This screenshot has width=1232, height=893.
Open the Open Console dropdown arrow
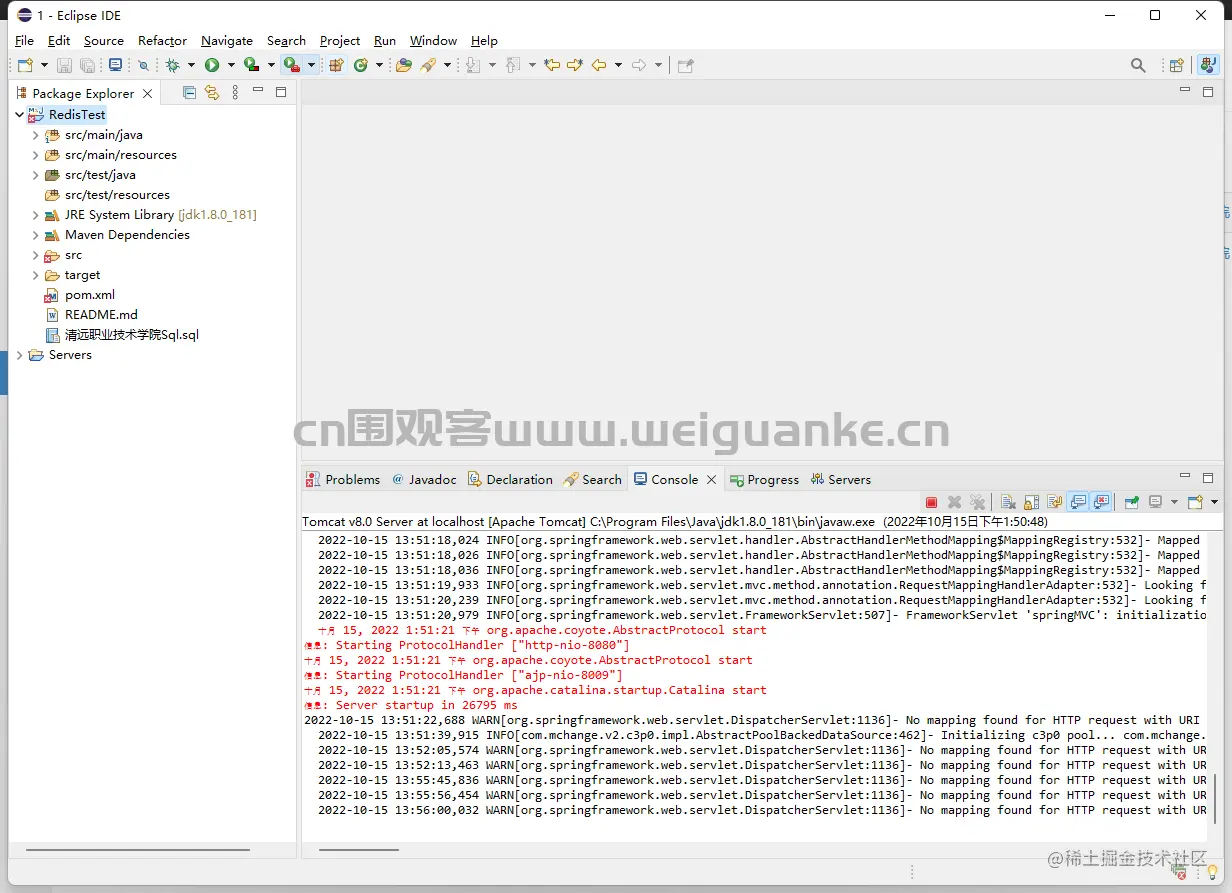click(x=1214, y=502)
